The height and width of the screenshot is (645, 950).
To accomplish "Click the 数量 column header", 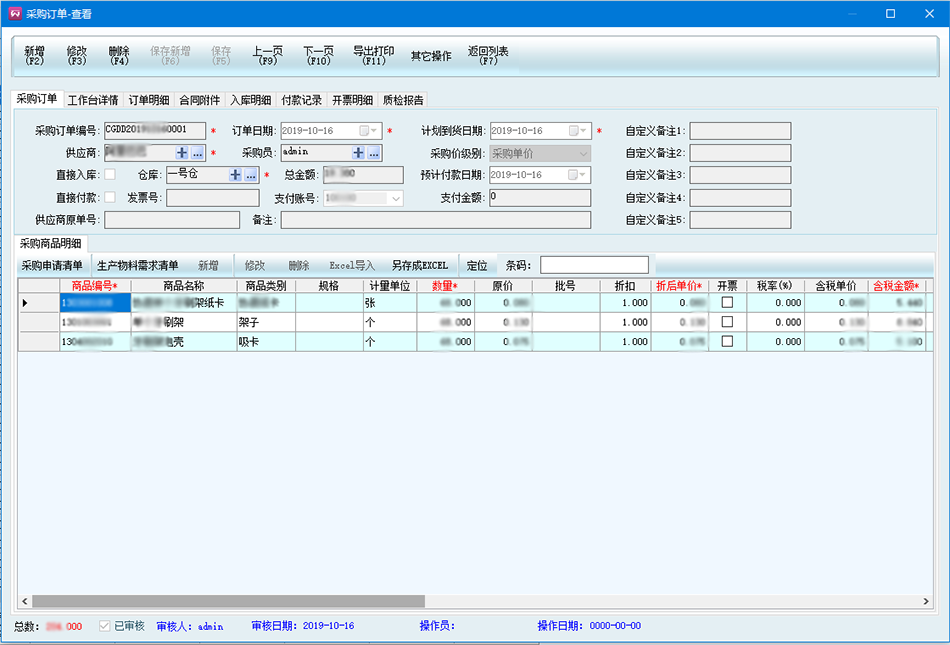I will (445, 286).
